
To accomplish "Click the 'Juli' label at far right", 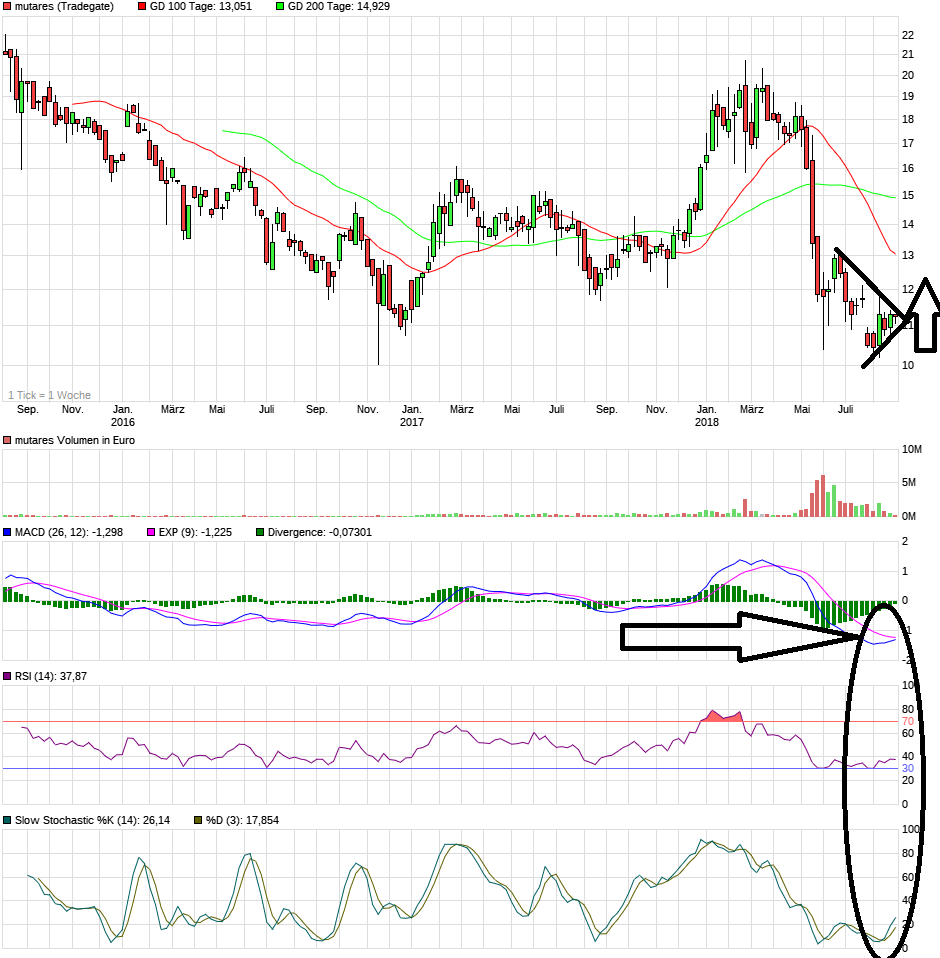I will (x=845, y=409).
